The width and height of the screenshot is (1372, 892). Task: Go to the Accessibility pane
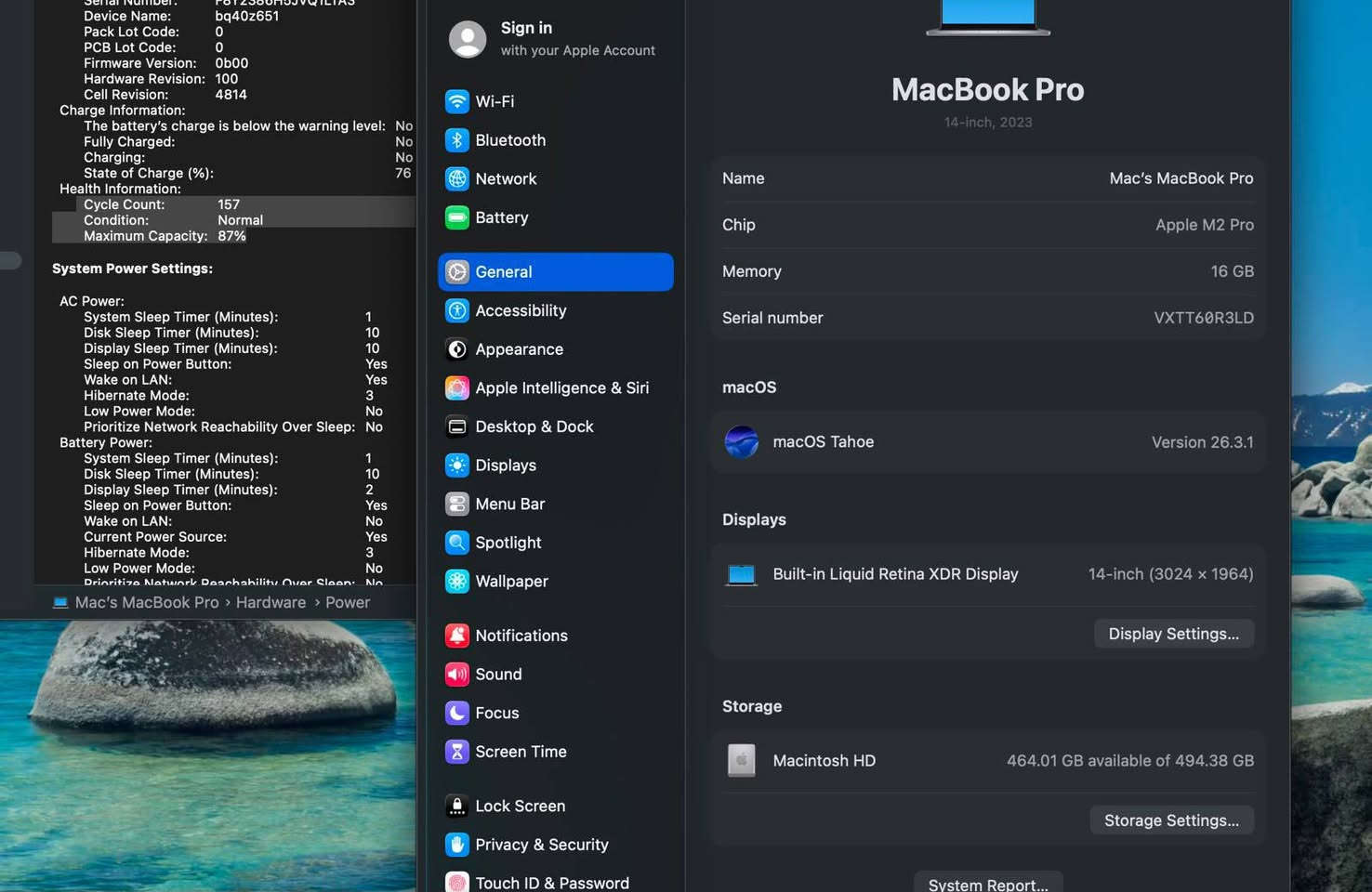coord(556,310)
